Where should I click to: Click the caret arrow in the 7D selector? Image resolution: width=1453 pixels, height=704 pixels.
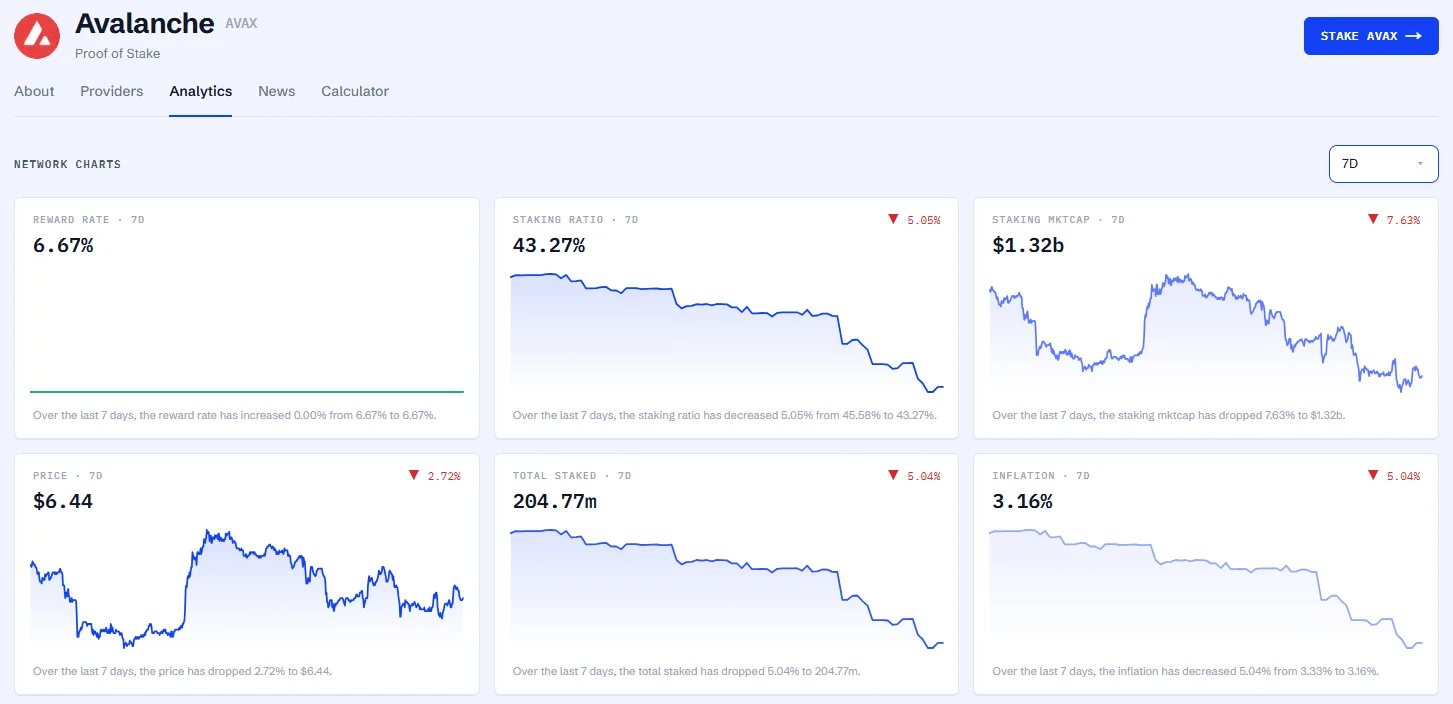point(1420,164)
